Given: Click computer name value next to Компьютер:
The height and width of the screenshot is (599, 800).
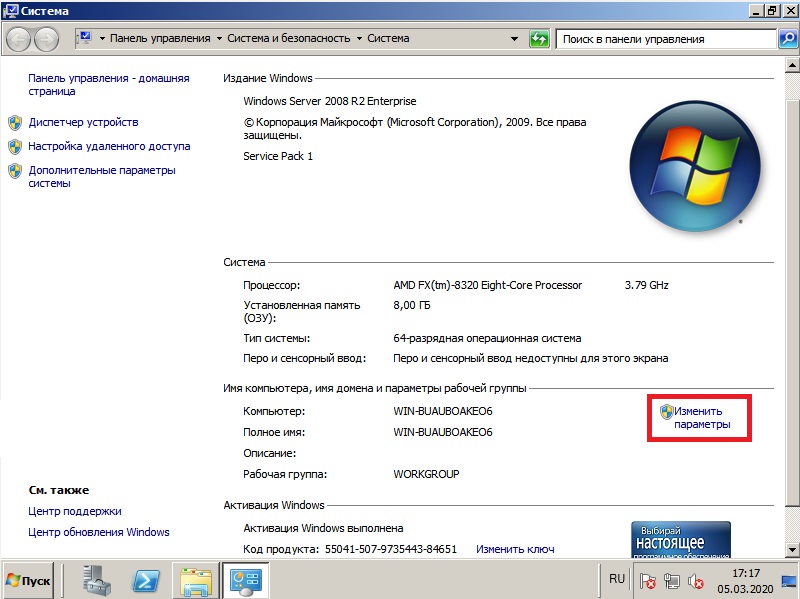Looking at the screenshot, I should pos(443,411).
